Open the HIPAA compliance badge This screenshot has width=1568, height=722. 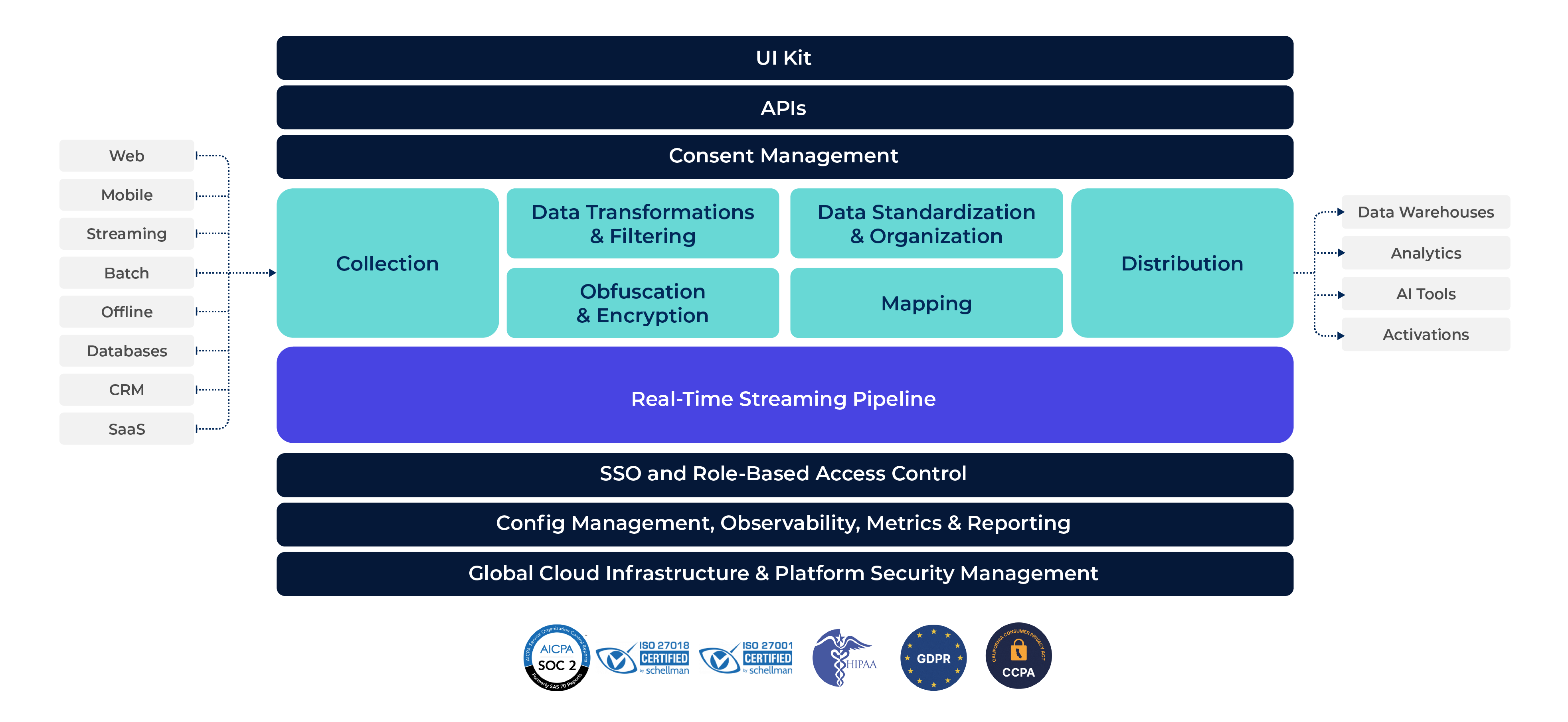(846, 657)
